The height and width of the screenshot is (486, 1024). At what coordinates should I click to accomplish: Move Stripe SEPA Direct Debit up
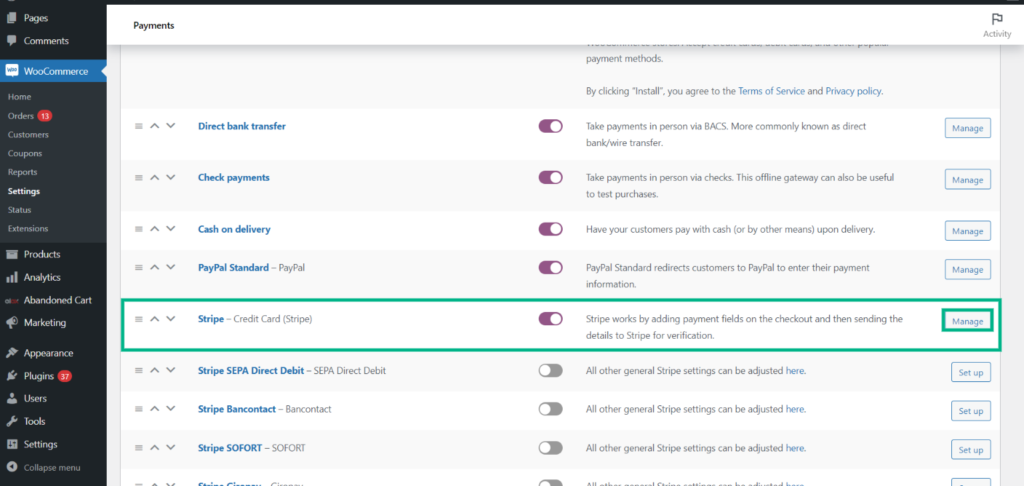[x=155, y=370]
